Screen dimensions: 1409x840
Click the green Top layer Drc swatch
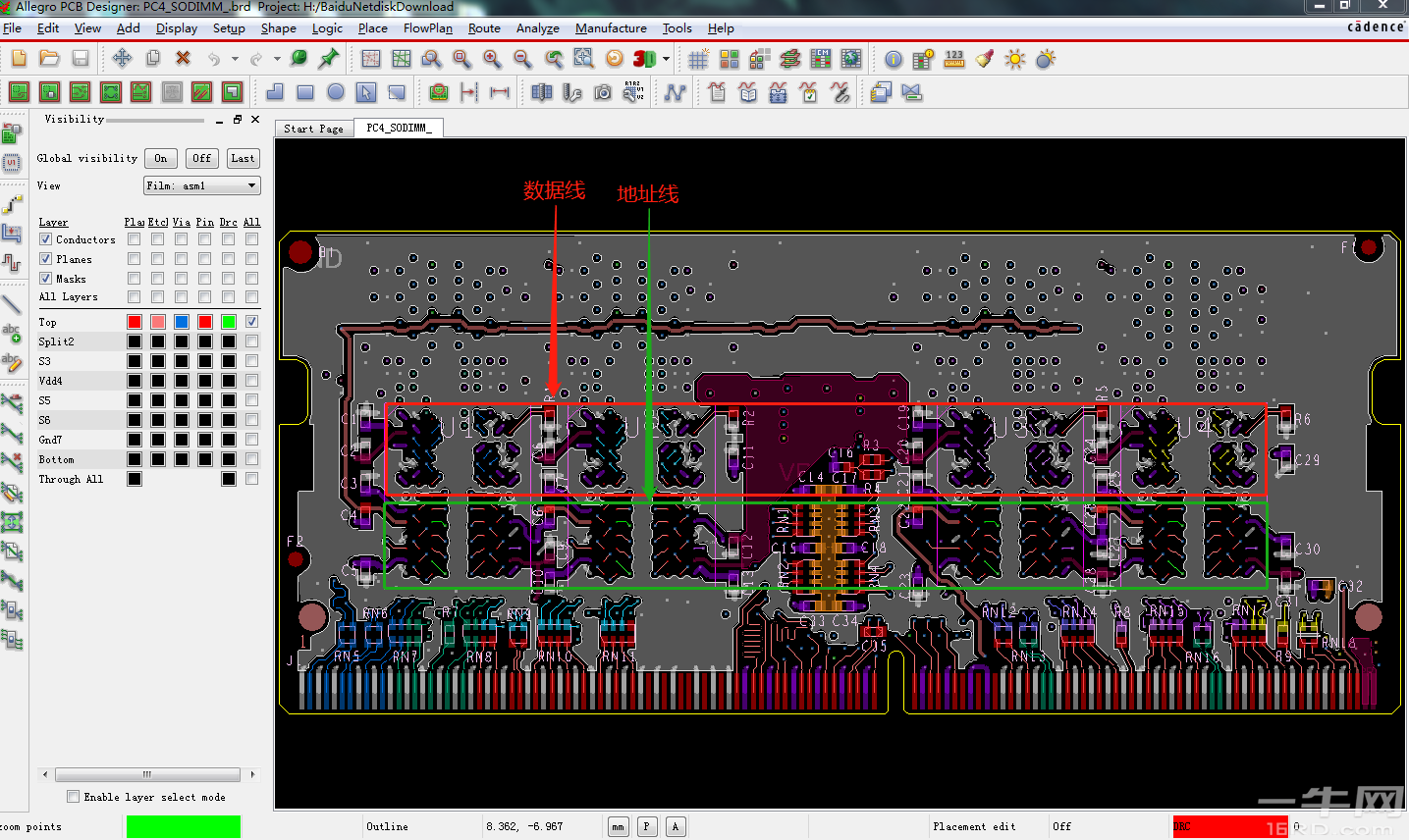click(229, 322)
